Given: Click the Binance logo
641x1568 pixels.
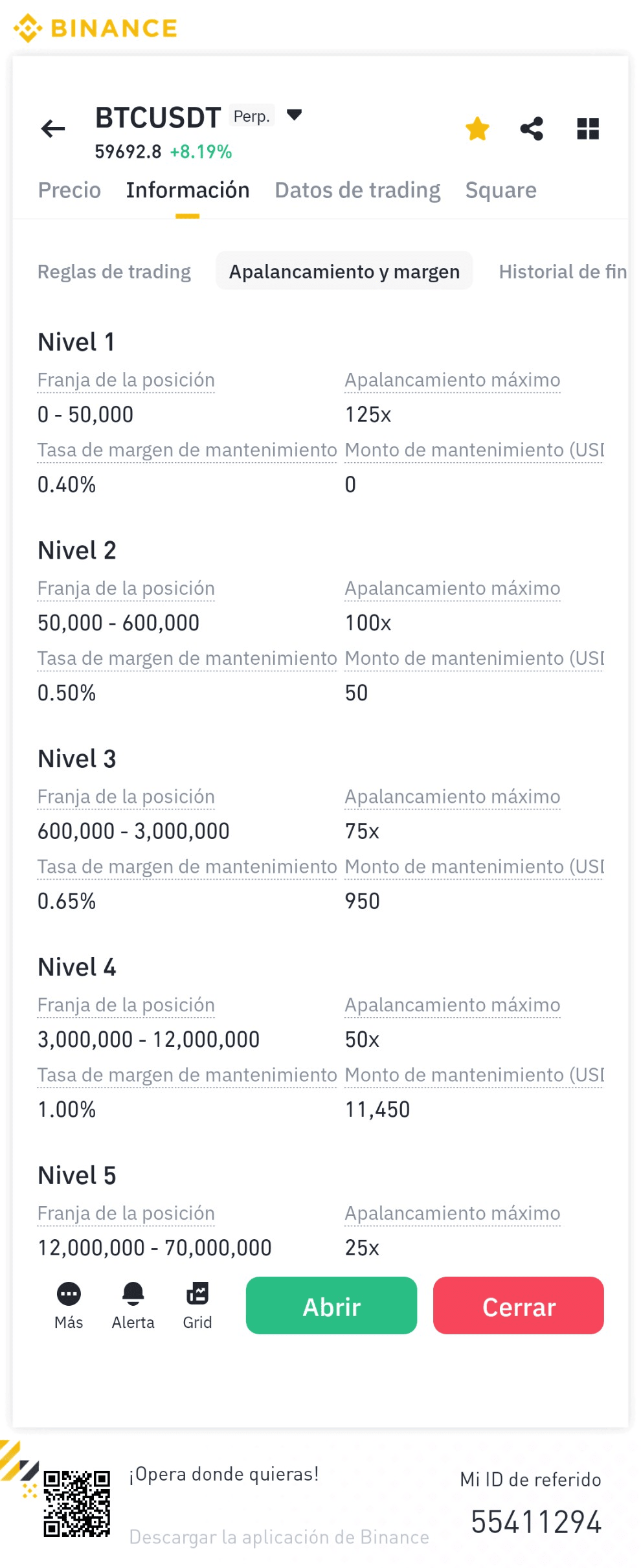Looking at the screenshot, I should click(x=95, y=28).
